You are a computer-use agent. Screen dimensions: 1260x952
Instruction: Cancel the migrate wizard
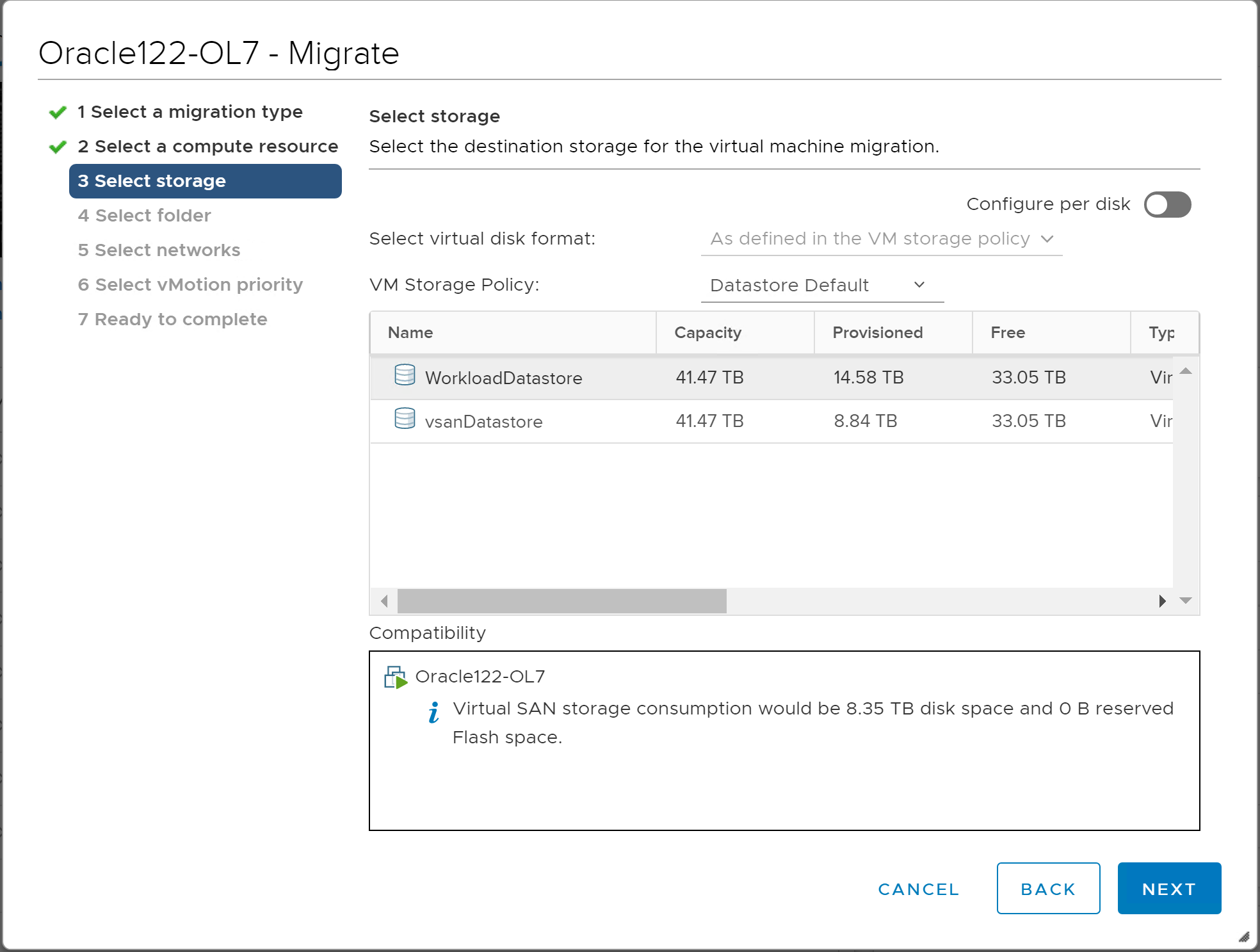point(918,889)
